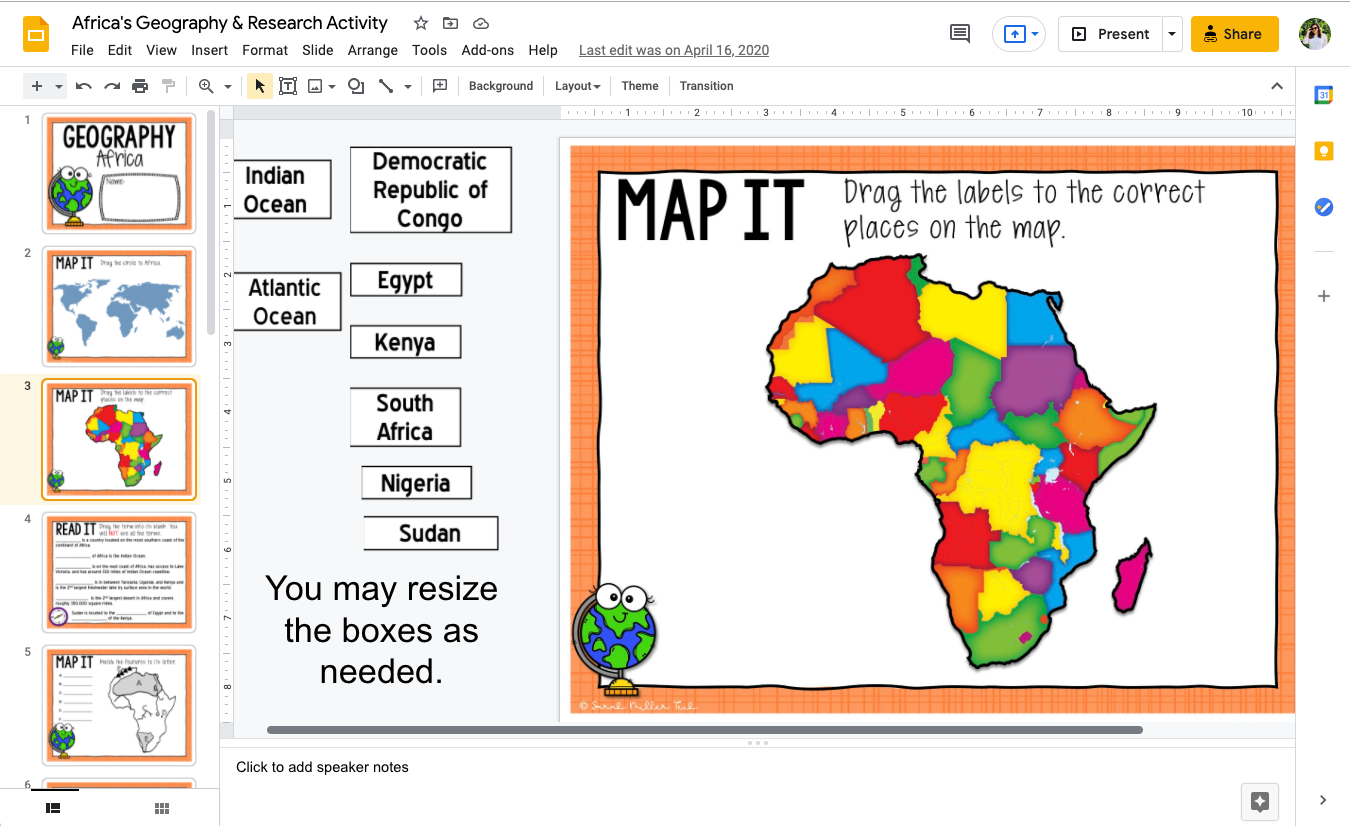Open the Arrange menu

pyautogui.click(x=372, y=50)
